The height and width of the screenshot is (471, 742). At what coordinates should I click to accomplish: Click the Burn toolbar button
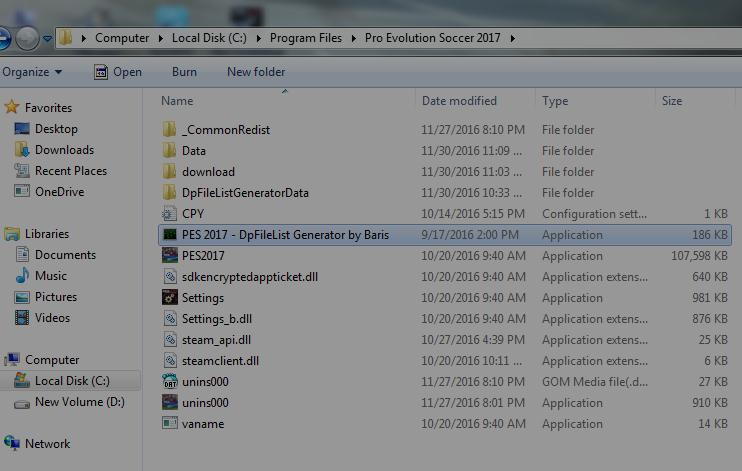coord(184,72)
